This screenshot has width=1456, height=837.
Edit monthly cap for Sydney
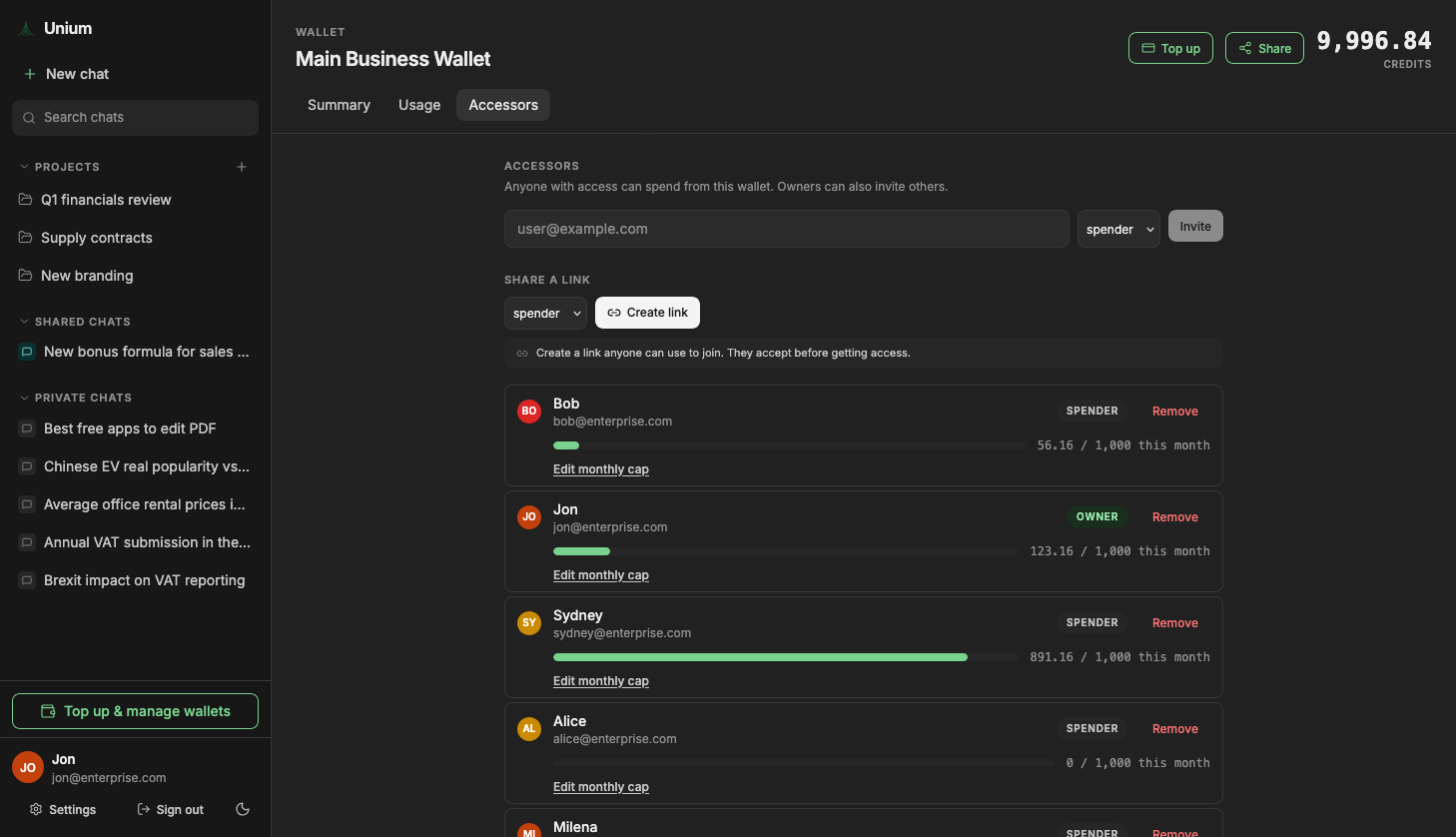click(x=601, y=681)
